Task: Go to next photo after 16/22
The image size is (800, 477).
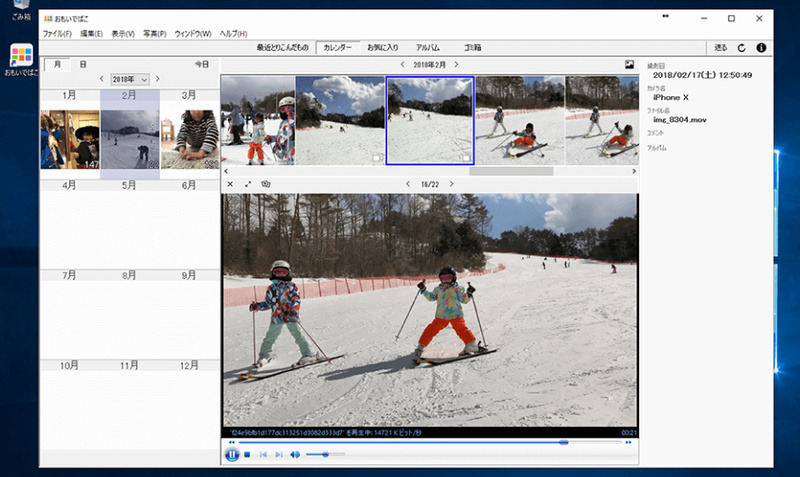Action: click(x=452, y=184)
